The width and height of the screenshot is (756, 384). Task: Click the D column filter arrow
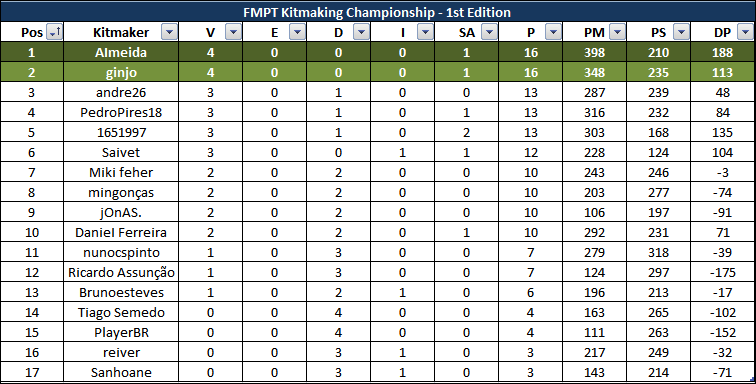361,32
